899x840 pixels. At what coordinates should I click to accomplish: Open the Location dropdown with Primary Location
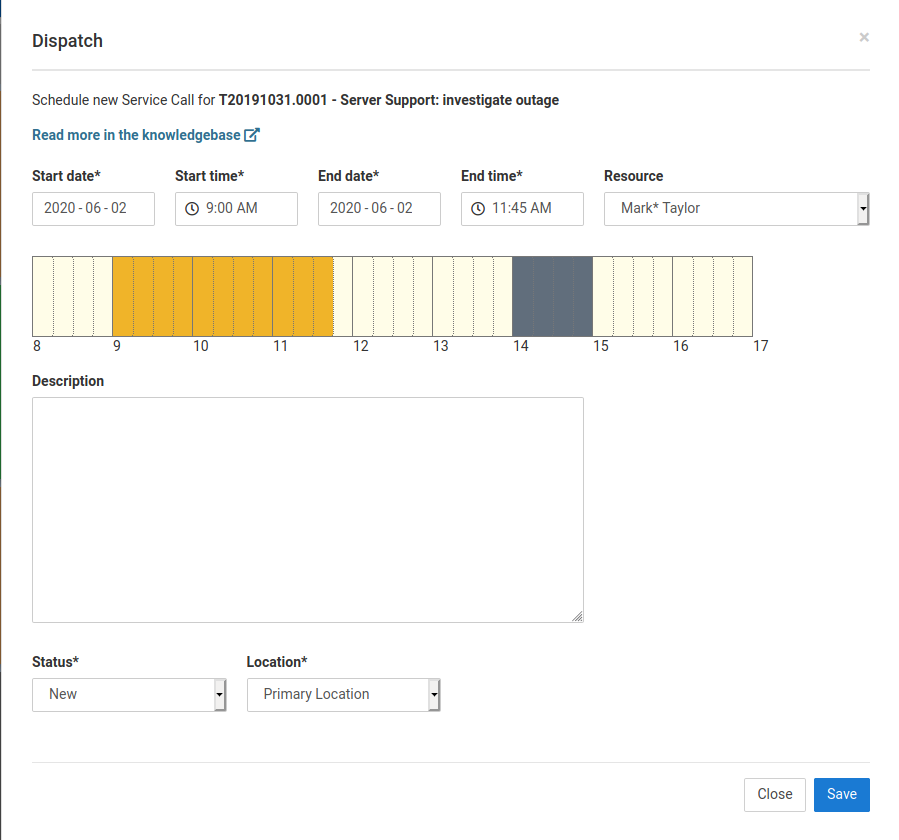(343, 695)
